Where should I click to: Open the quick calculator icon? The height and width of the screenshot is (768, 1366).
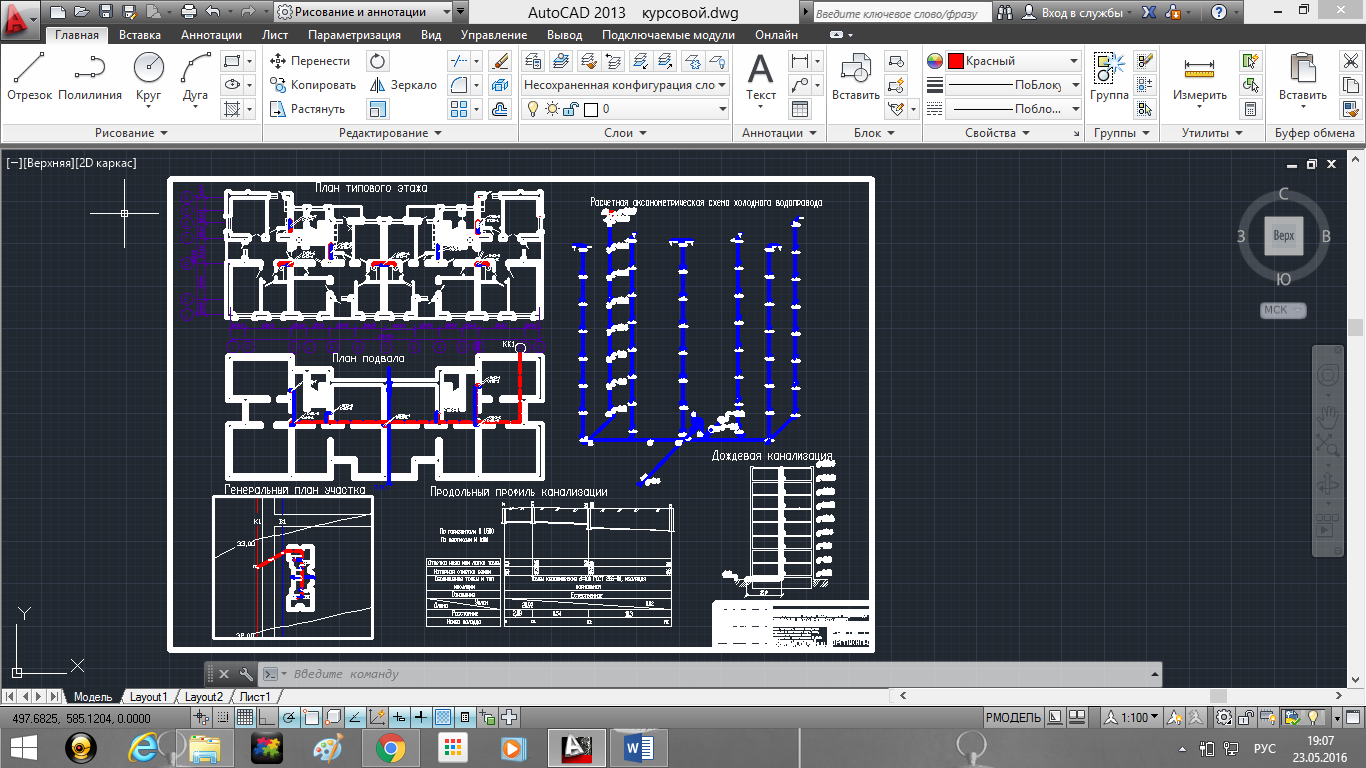(x=1250, y=109)
